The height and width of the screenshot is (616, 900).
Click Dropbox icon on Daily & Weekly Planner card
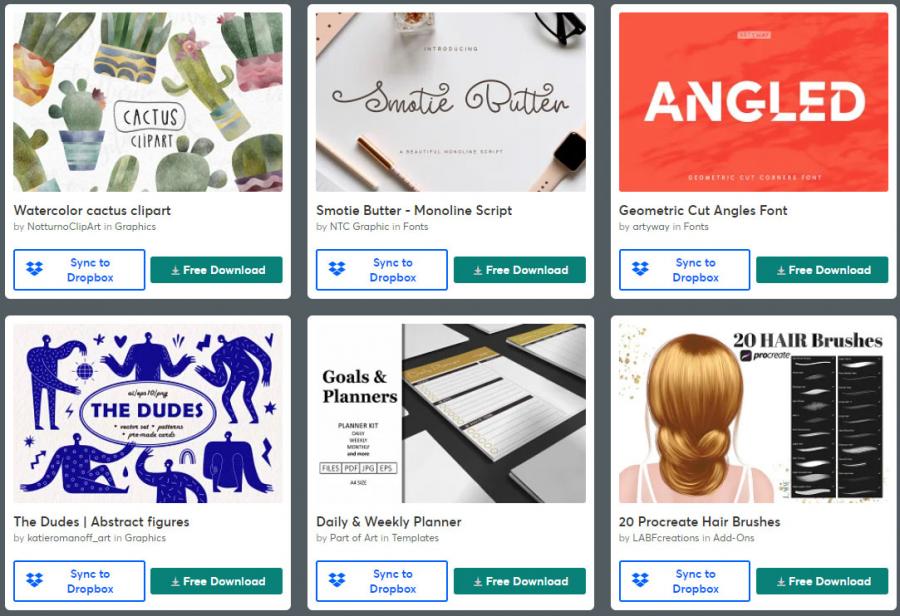click(337, 580)
